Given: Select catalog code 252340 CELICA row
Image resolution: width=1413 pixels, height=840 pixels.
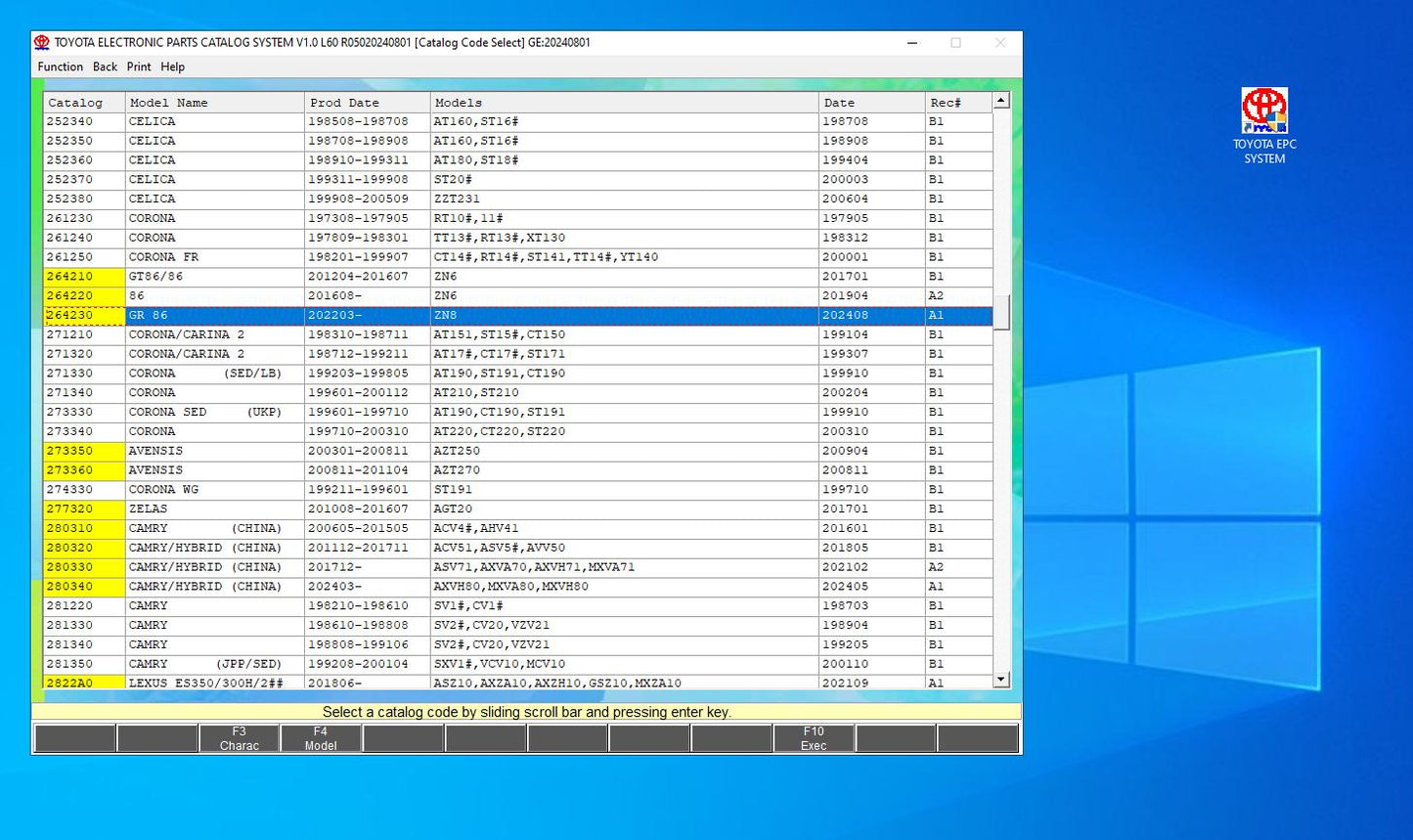Looking at the screenshot, I should tap(518, 122).
